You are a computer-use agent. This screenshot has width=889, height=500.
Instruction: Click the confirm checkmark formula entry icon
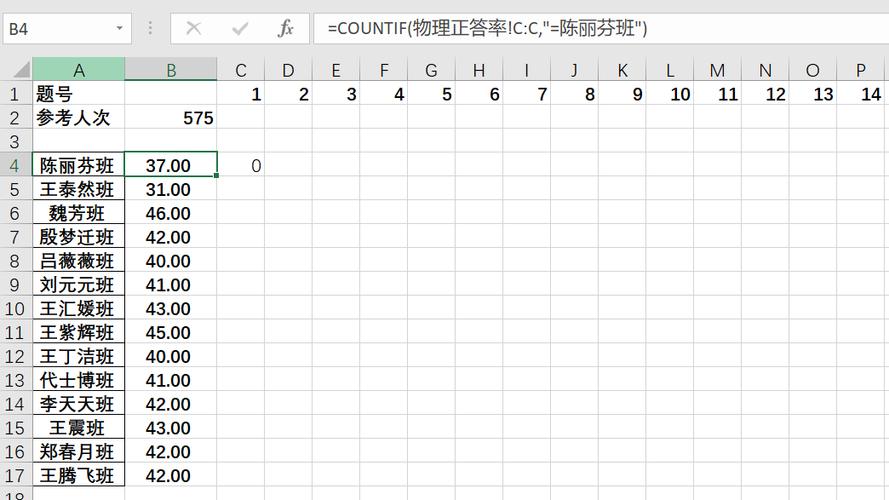[x=240, y=28]
